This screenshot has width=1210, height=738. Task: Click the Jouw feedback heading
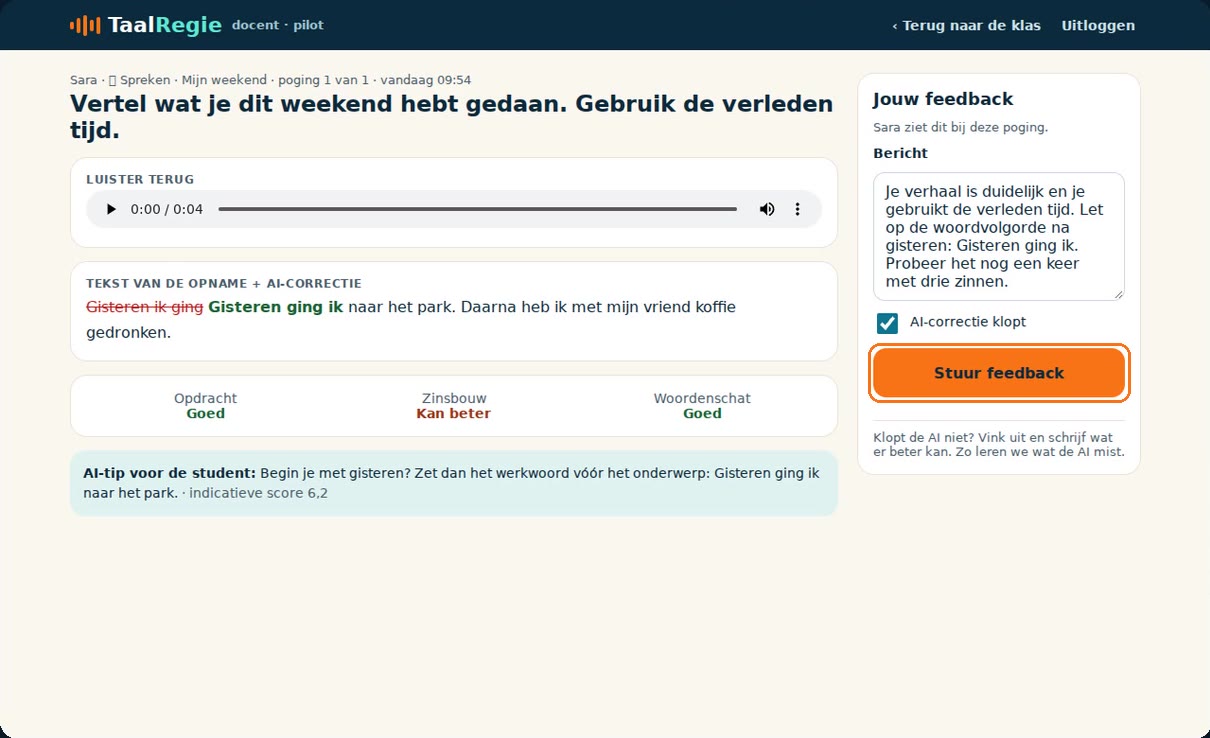coord(943,99)
